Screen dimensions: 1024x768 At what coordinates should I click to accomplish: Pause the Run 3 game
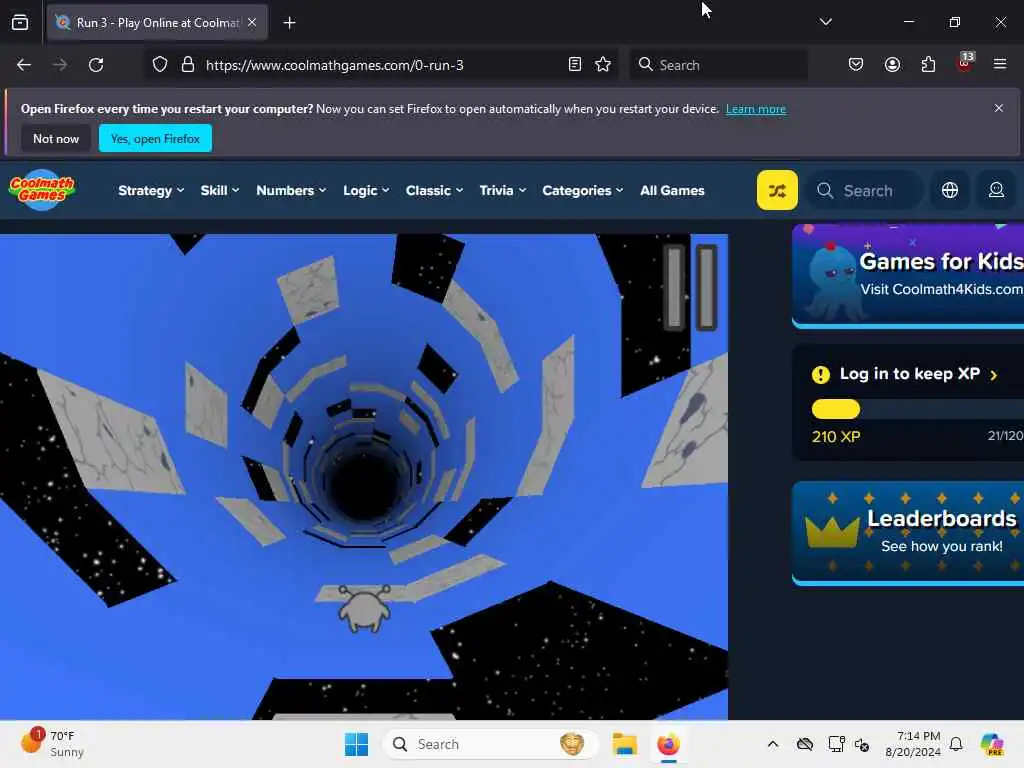(x=690, y=288)
